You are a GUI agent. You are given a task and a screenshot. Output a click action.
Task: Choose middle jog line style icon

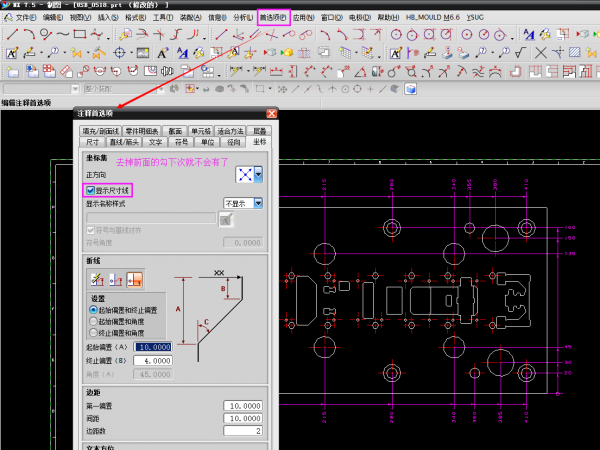pyautogui.click(x=116, y=280)
